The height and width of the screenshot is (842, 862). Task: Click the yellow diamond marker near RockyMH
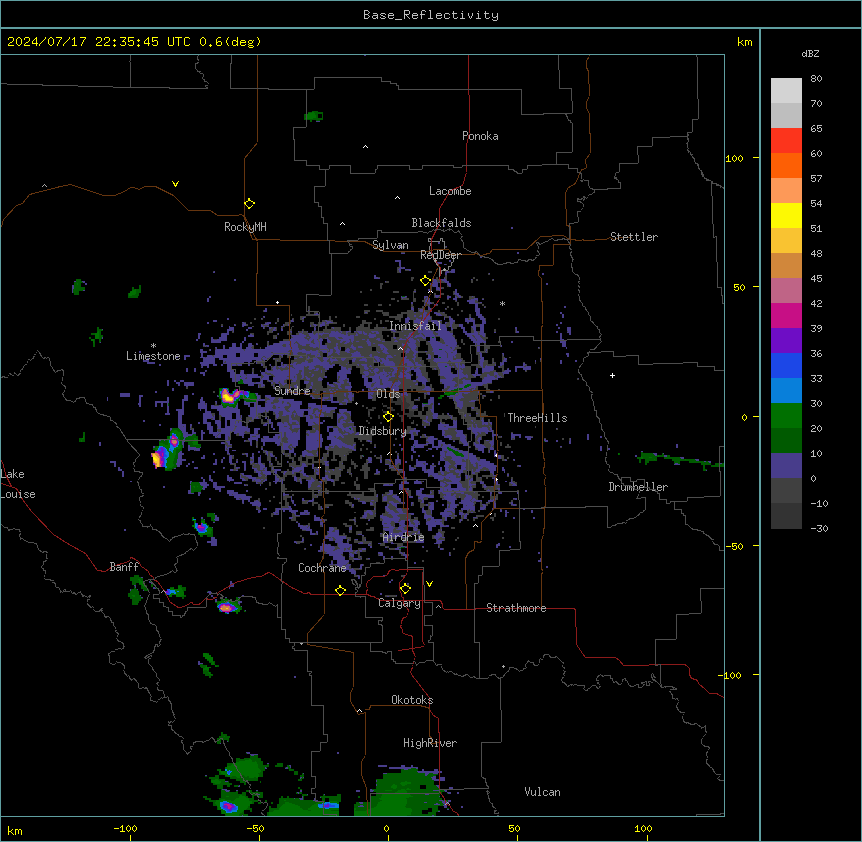point(250,204)
